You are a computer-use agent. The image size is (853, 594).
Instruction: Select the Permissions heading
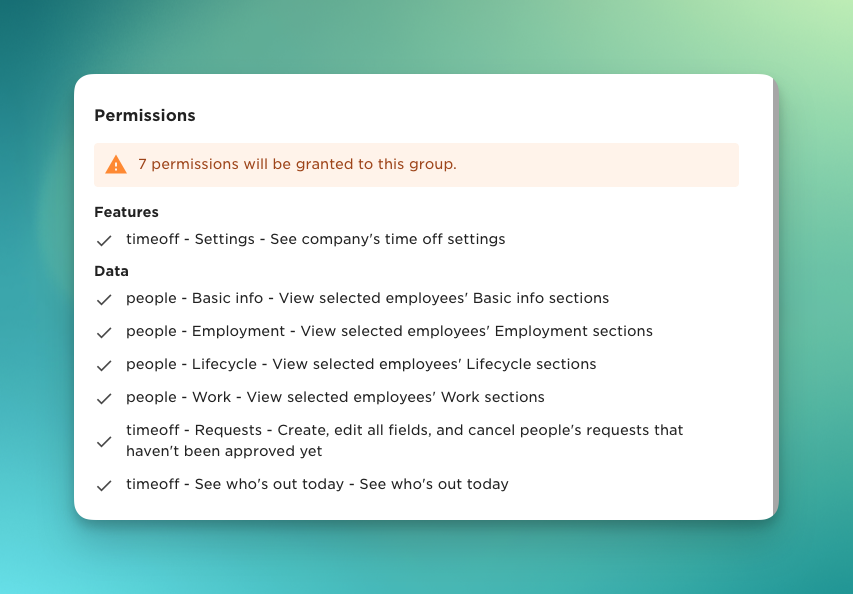145,116
